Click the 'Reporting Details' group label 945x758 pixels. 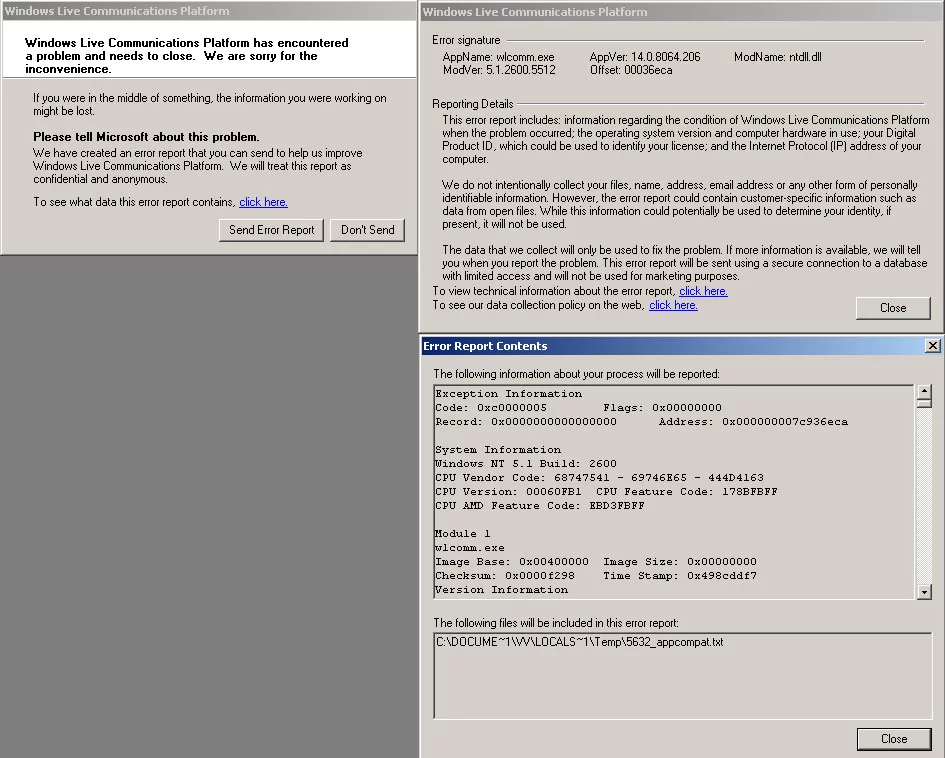(472, 104)
